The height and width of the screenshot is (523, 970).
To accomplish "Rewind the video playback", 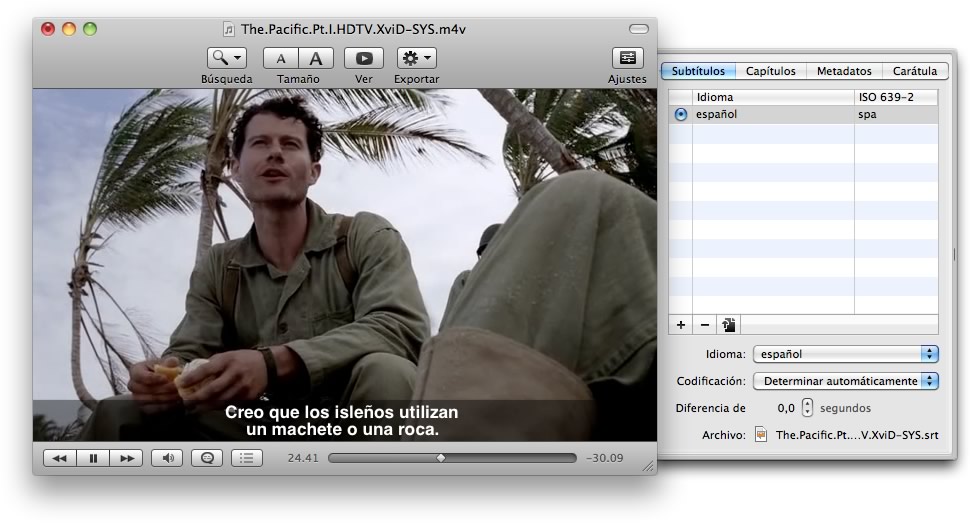I will 59,458.
